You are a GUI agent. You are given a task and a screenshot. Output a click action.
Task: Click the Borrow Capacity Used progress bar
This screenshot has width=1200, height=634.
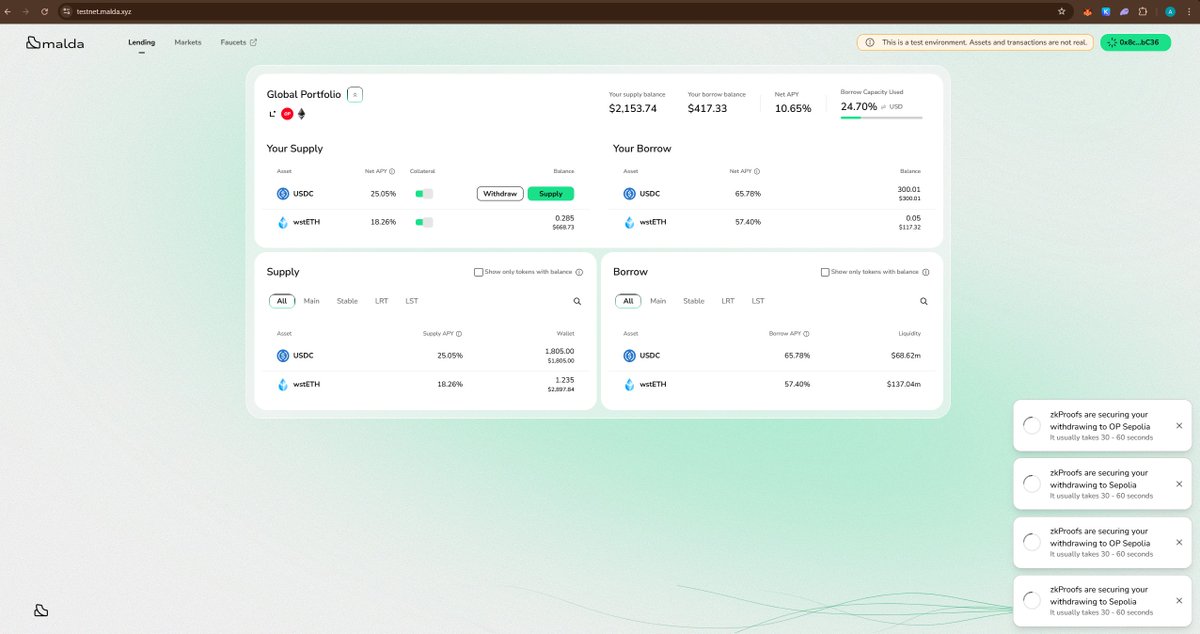881,118
